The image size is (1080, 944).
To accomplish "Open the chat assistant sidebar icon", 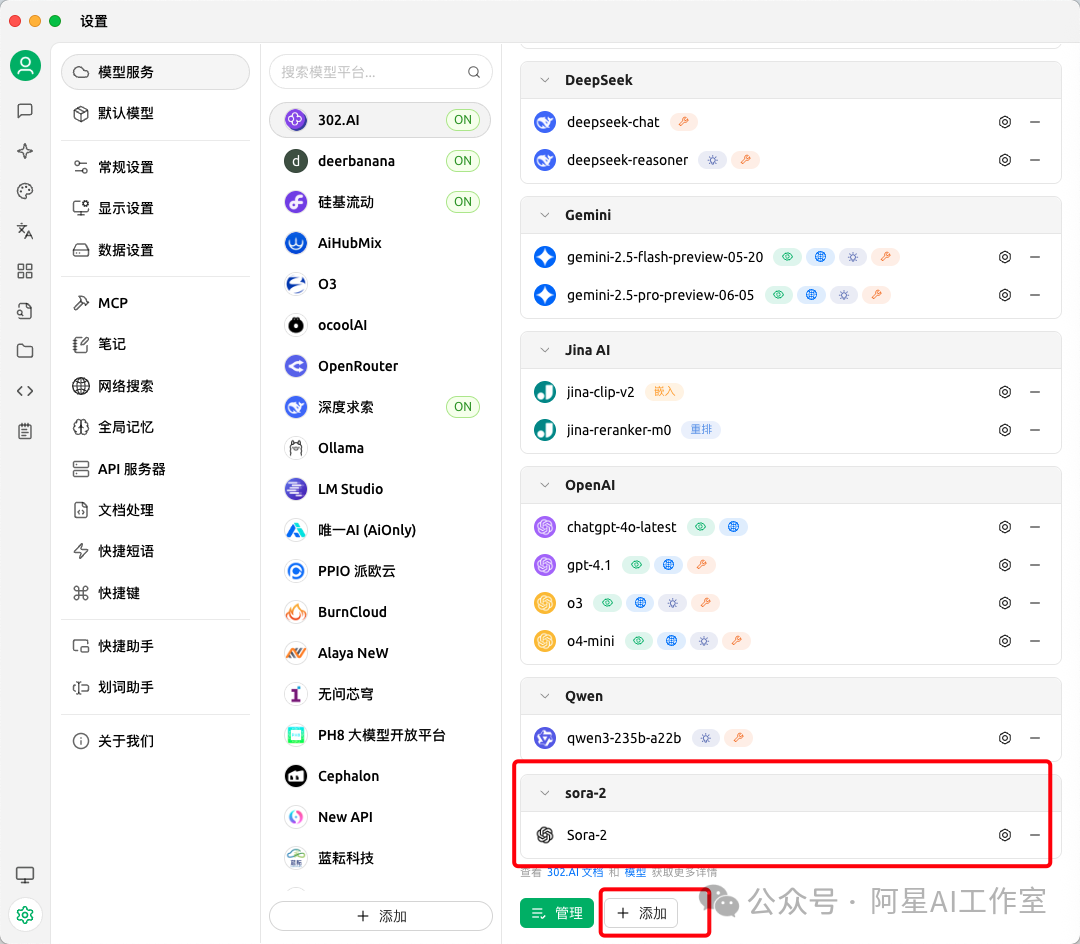I will pos(25,111).
